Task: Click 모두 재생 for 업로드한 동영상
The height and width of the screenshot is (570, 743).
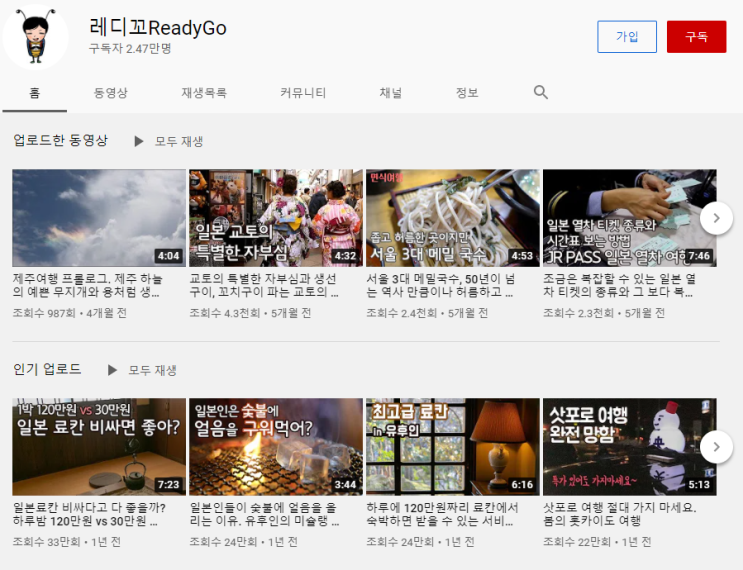Action: (x=179, y=141)
